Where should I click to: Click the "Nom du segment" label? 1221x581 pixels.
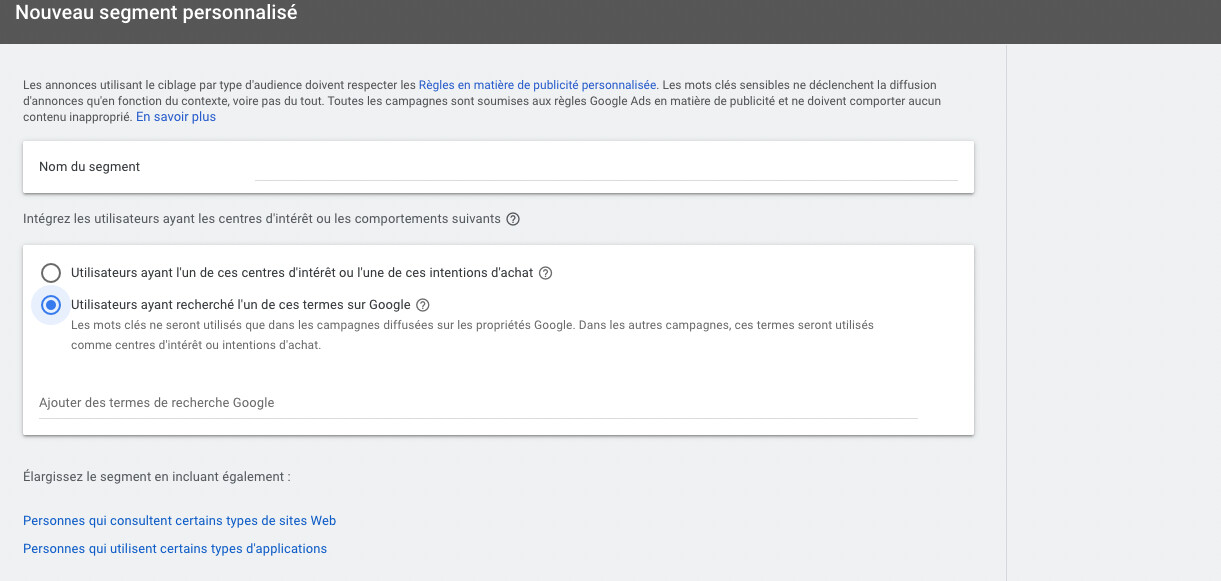tap(90, 167)
